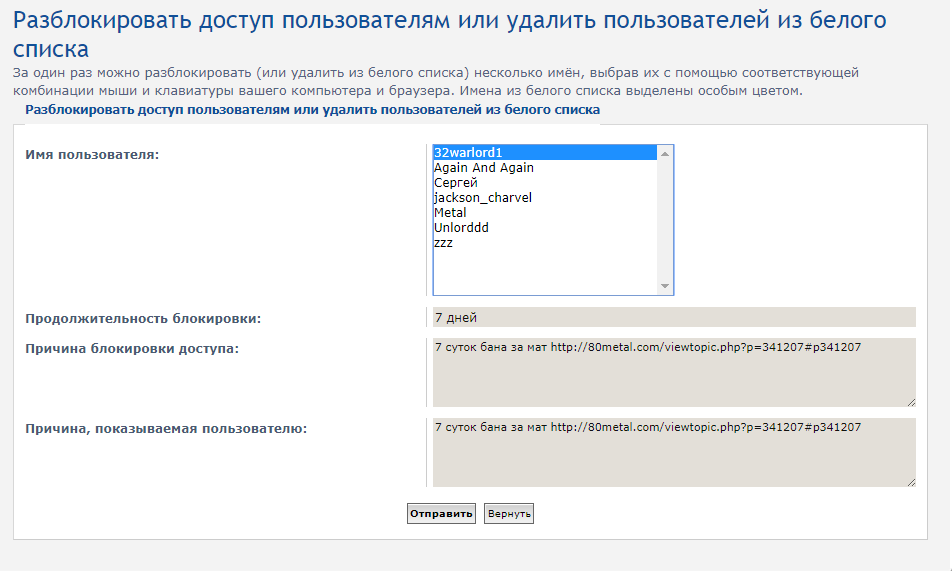The width and height of the screenshot is (952, 571).
Task: Select Unlorddd in the username list
Action: [x=545, y=228]
